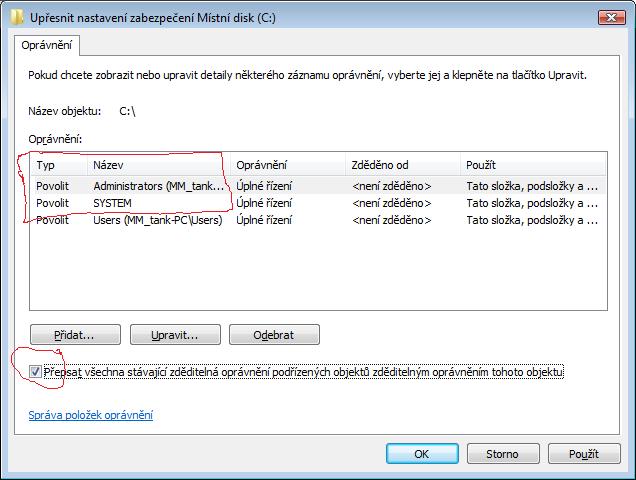Click the Použít column header
The height and width of the screenshot is (480, 636).
click(532, 164)
